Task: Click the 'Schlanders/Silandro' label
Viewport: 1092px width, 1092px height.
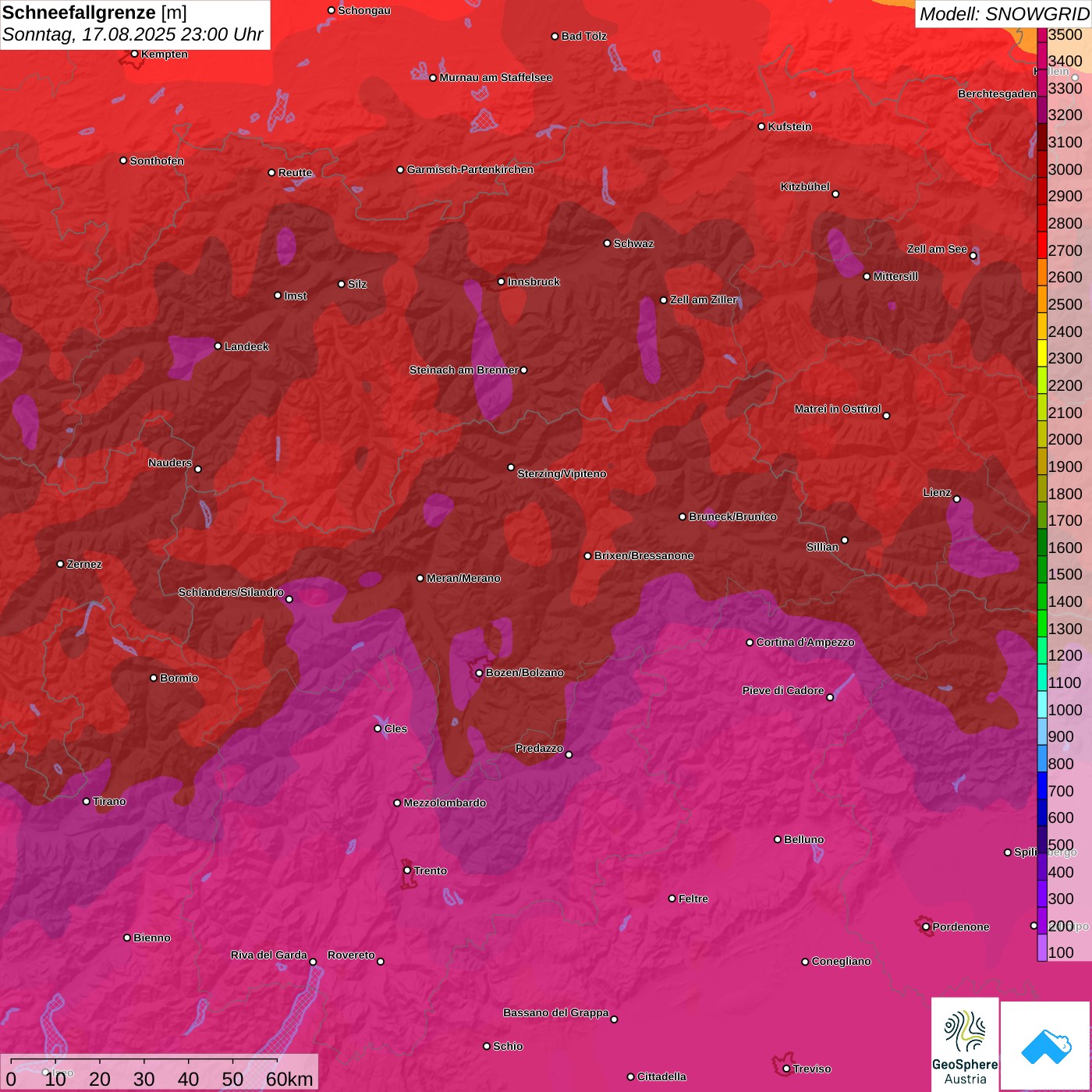Action: (231, 592)
